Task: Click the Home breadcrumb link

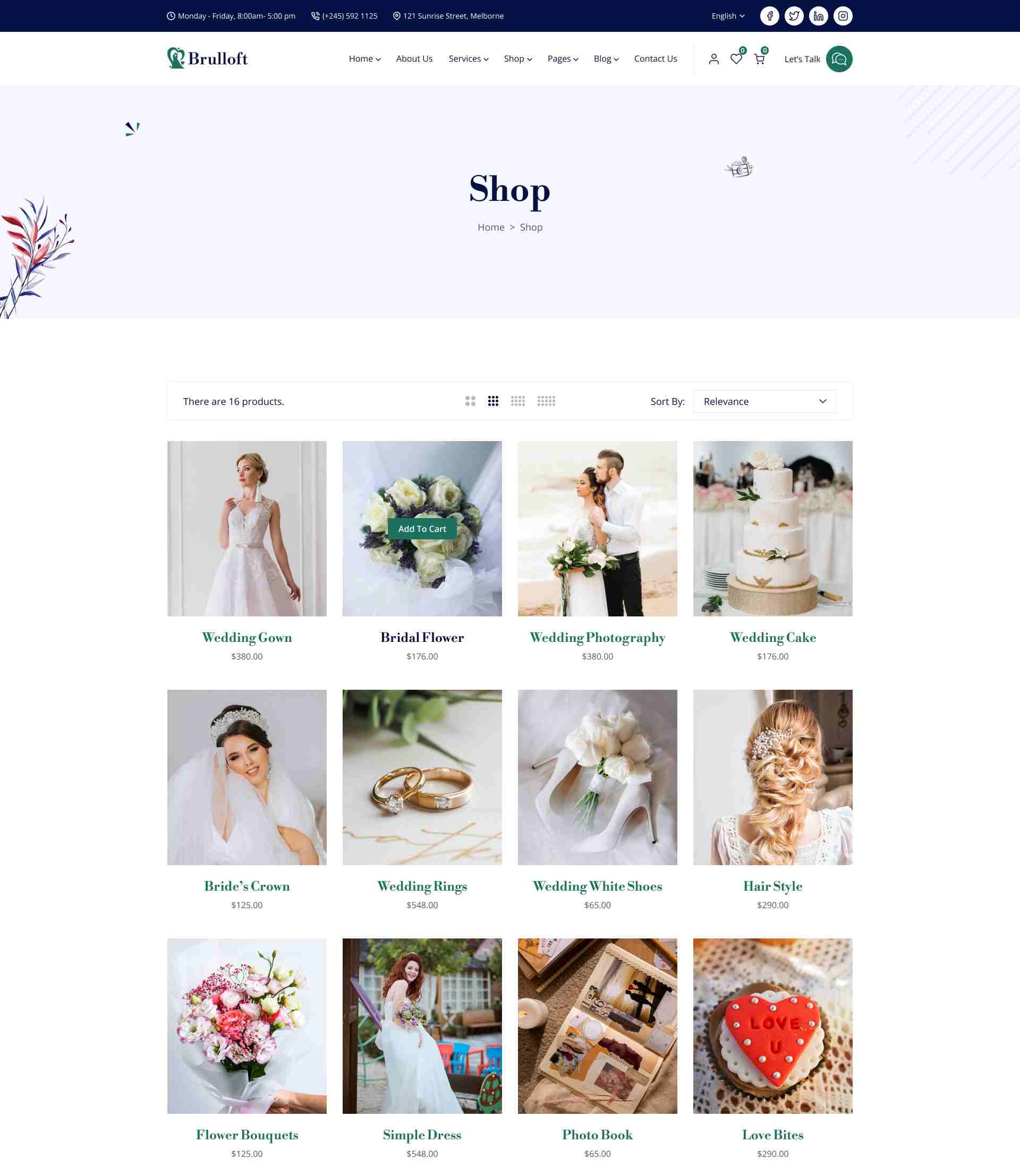Action: click(x=491, y=226)
